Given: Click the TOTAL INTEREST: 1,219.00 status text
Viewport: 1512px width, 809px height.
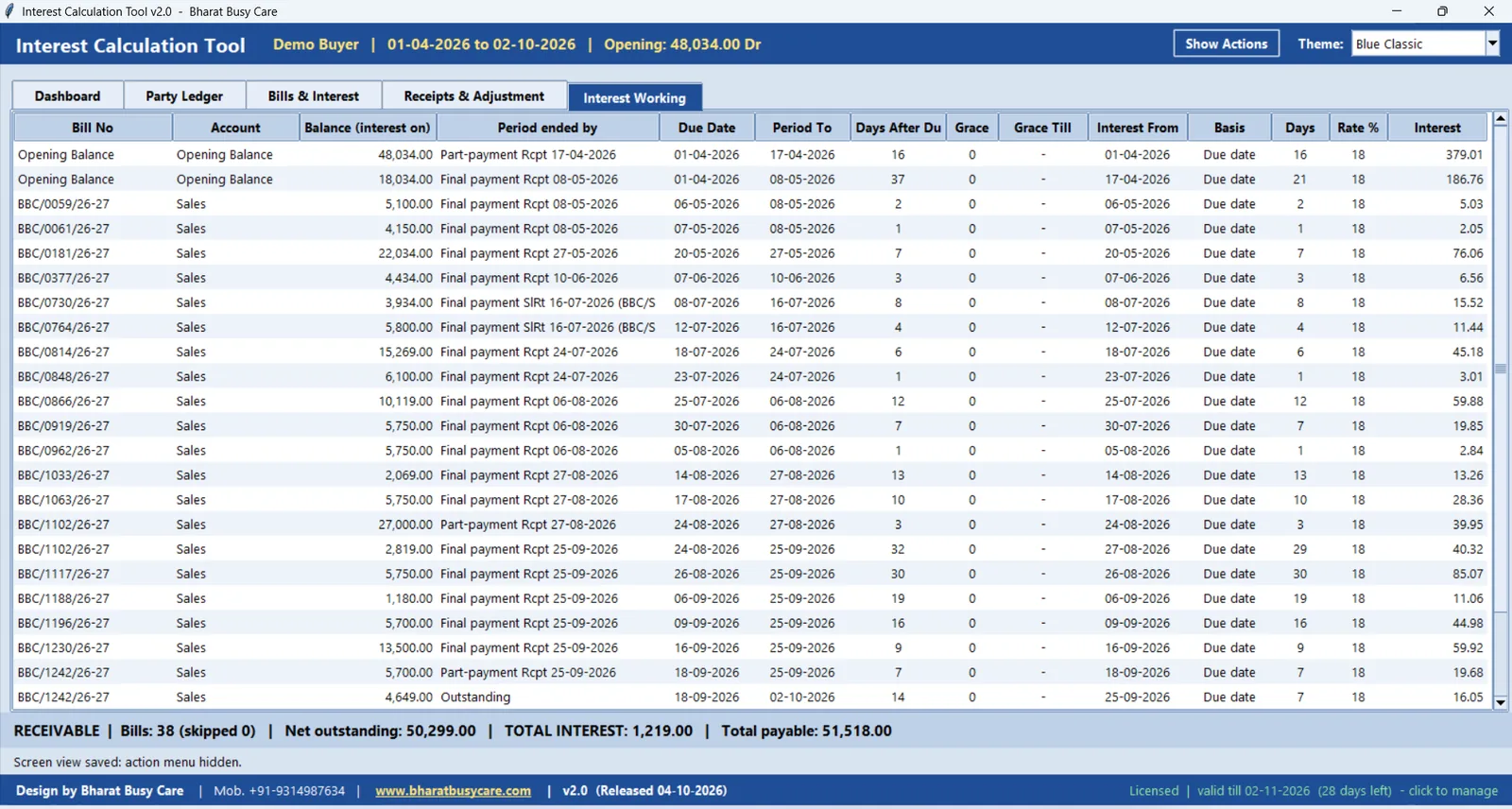Looking at the screenshot, I should tap(598, 731).
